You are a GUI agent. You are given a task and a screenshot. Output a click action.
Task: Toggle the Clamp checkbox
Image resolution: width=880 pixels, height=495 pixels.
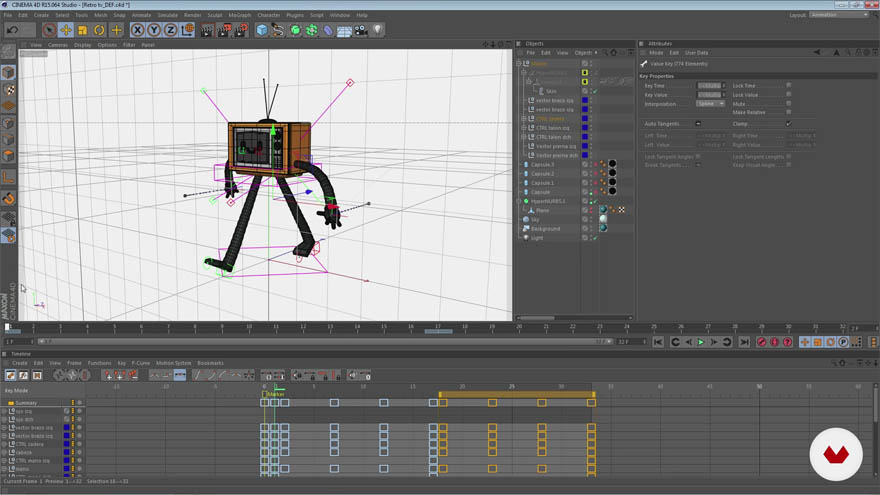789,123
